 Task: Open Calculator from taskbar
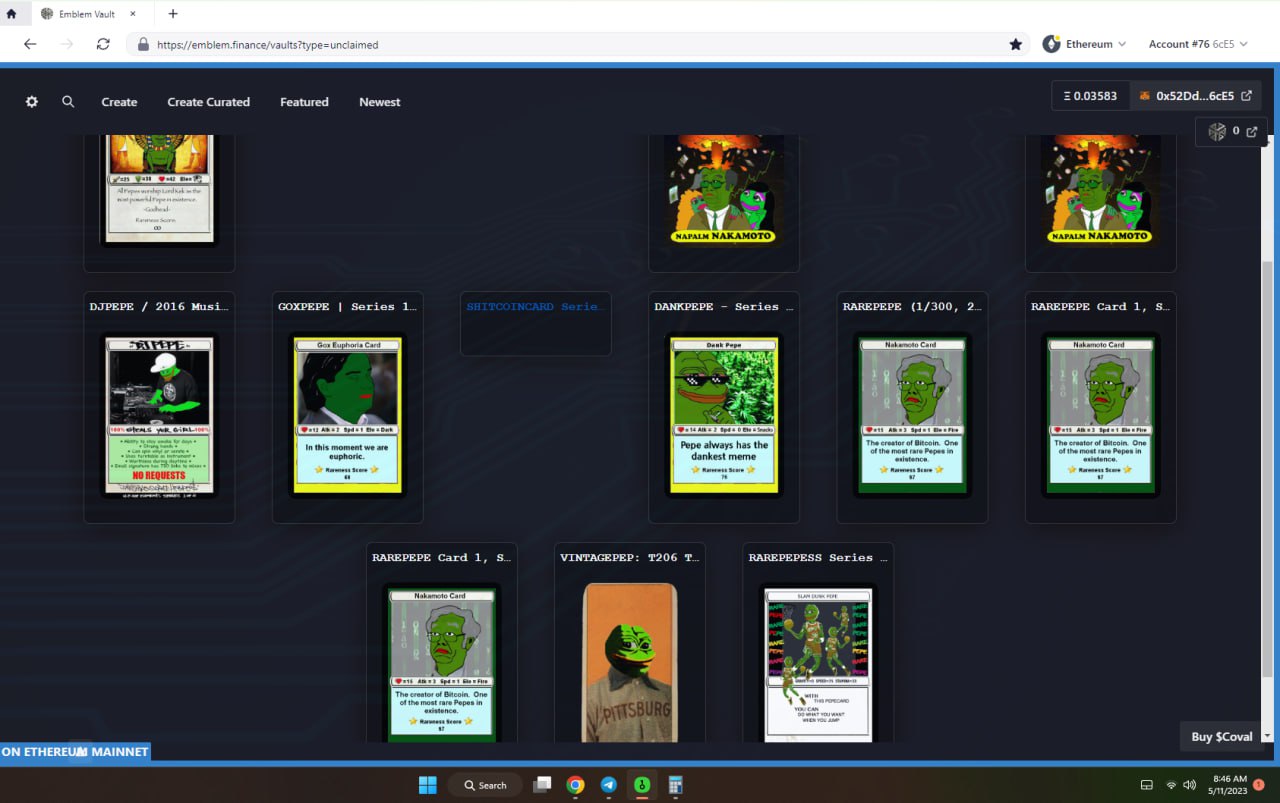pyautogui.click(x=675, y=785)
